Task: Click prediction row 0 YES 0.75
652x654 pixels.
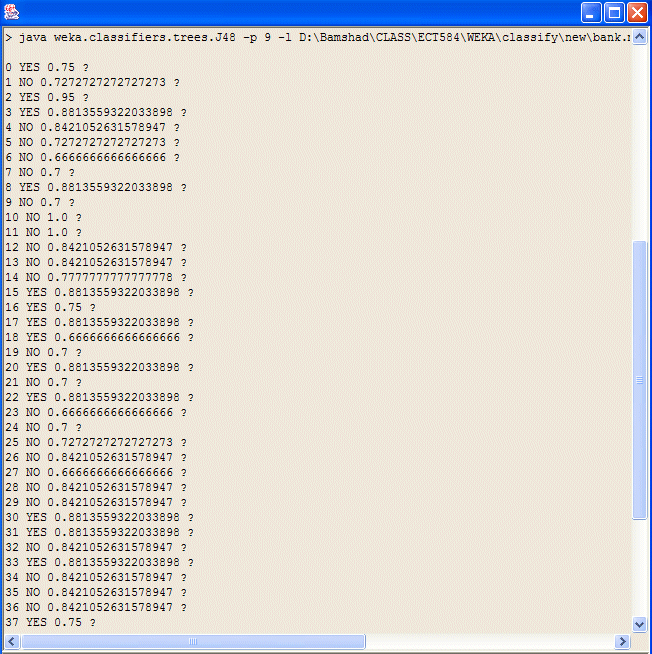Action: click(50, 67)
